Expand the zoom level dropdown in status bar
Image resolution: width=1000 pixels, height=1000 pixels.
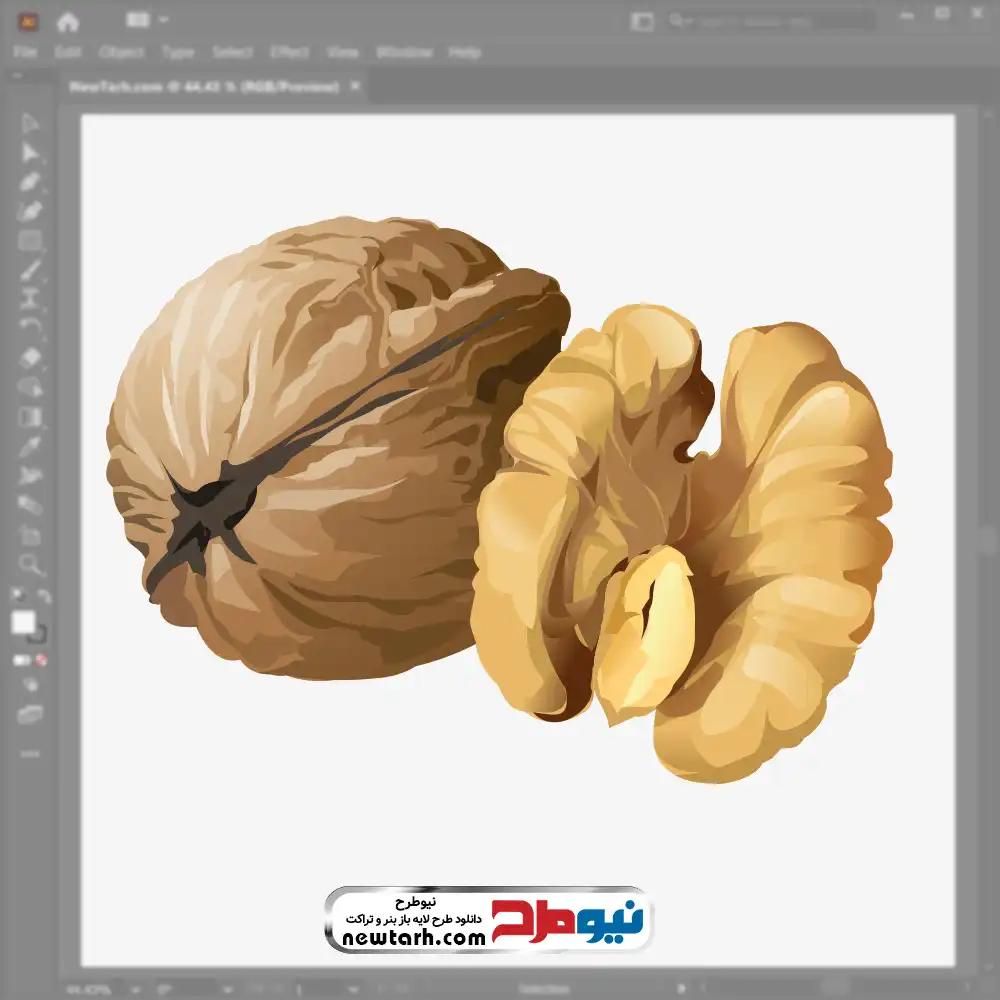(x=136, y=989)
